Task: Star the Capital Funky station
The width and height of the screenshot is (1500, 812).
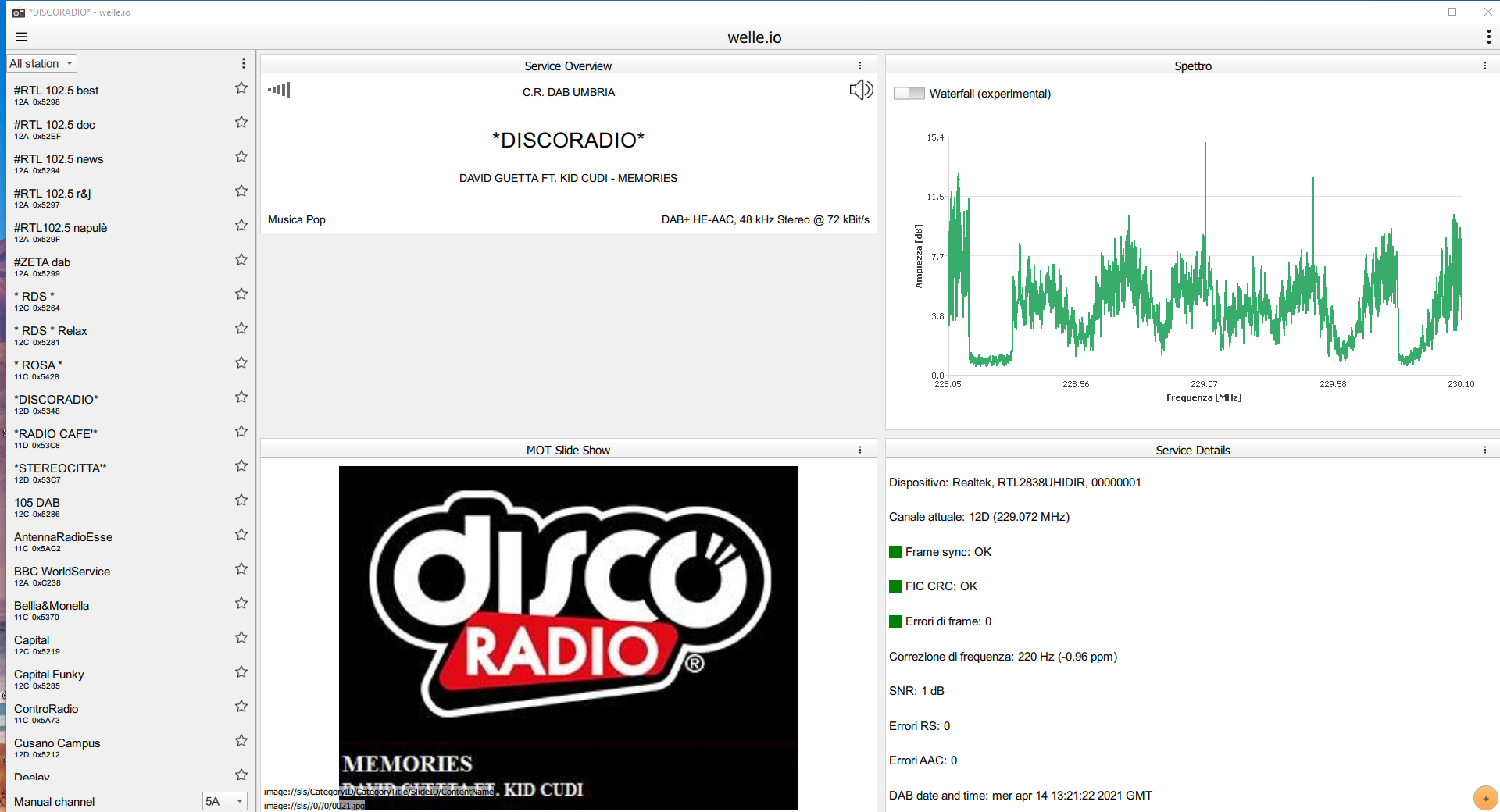Action: coord(241,672)
